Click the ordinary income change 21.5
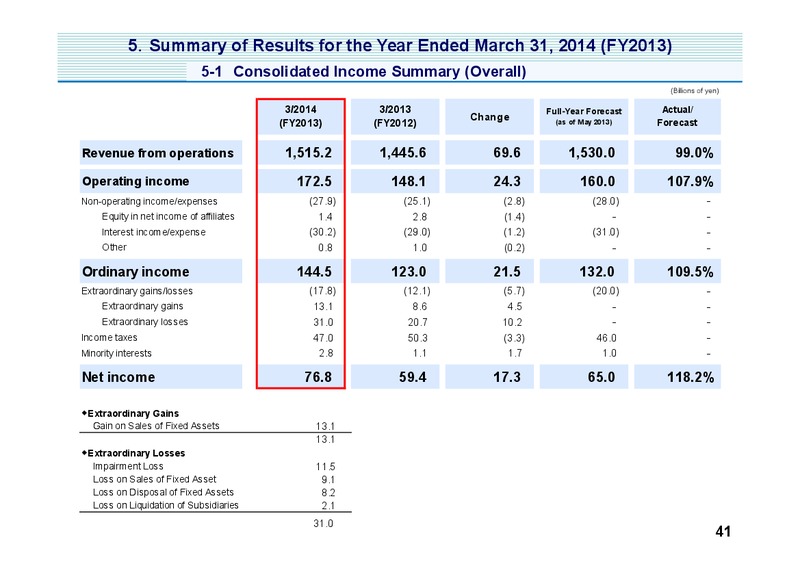The height and width of the screenshot is (566, 800). tap(507, 272)
